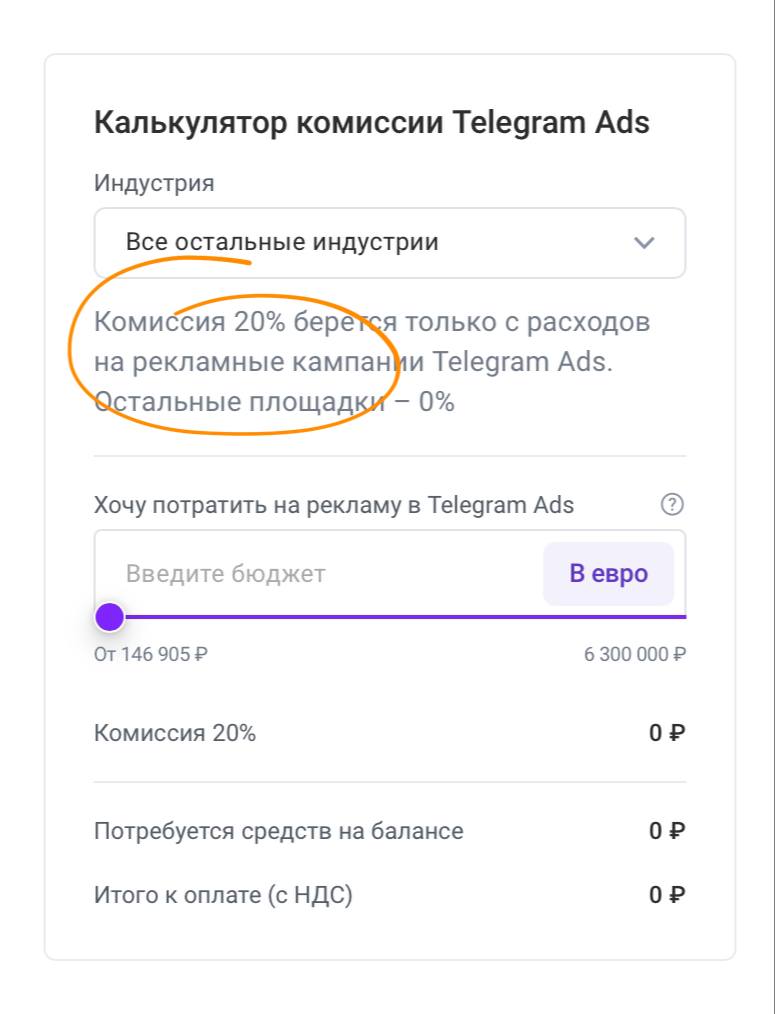Click the "Потребуется средств на балансе" label
The width and height of the screenshot is (775, 1014).
coord(279,831)
